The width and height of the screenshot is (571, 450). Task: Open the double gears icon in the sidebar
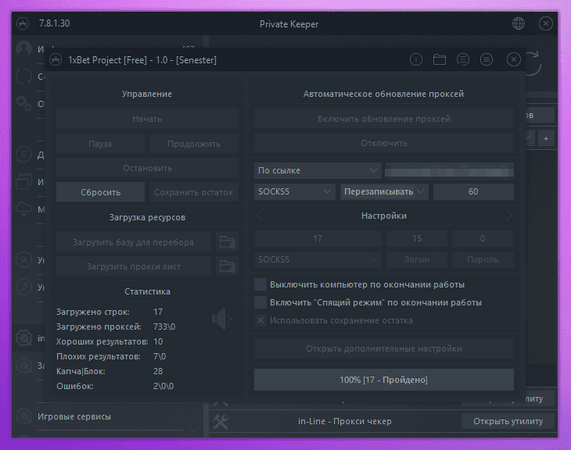pyautogui.click(x=24, y=103)
